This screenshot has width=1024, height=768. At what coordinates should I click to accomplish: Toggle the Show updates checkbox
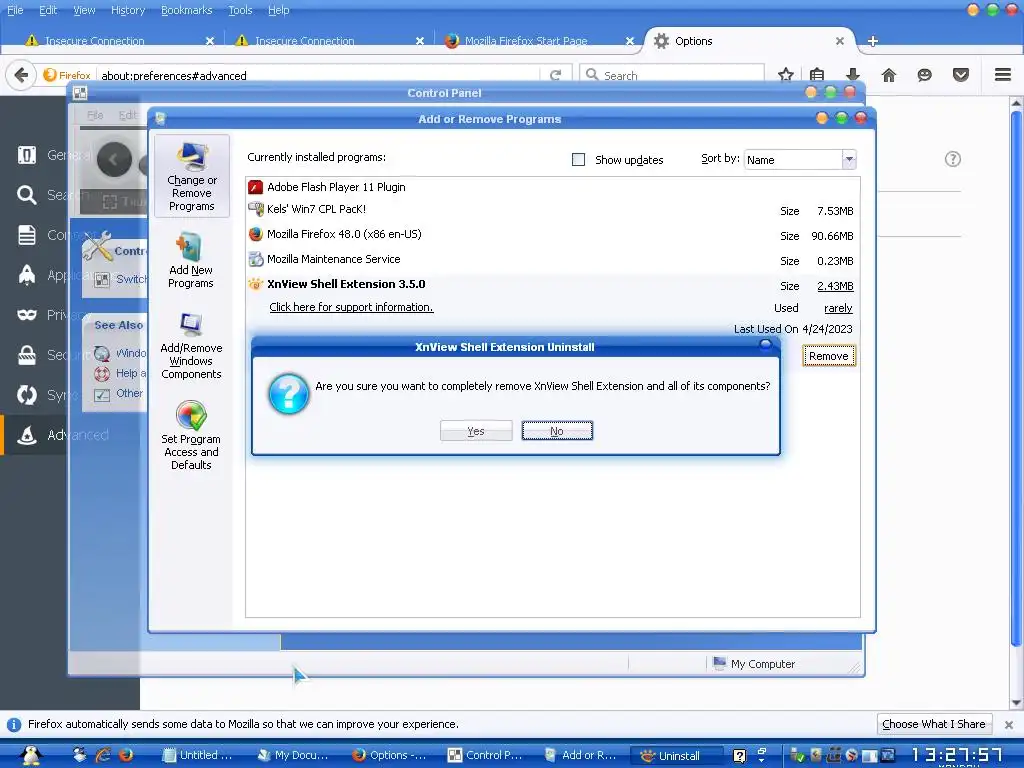point(579,159)
